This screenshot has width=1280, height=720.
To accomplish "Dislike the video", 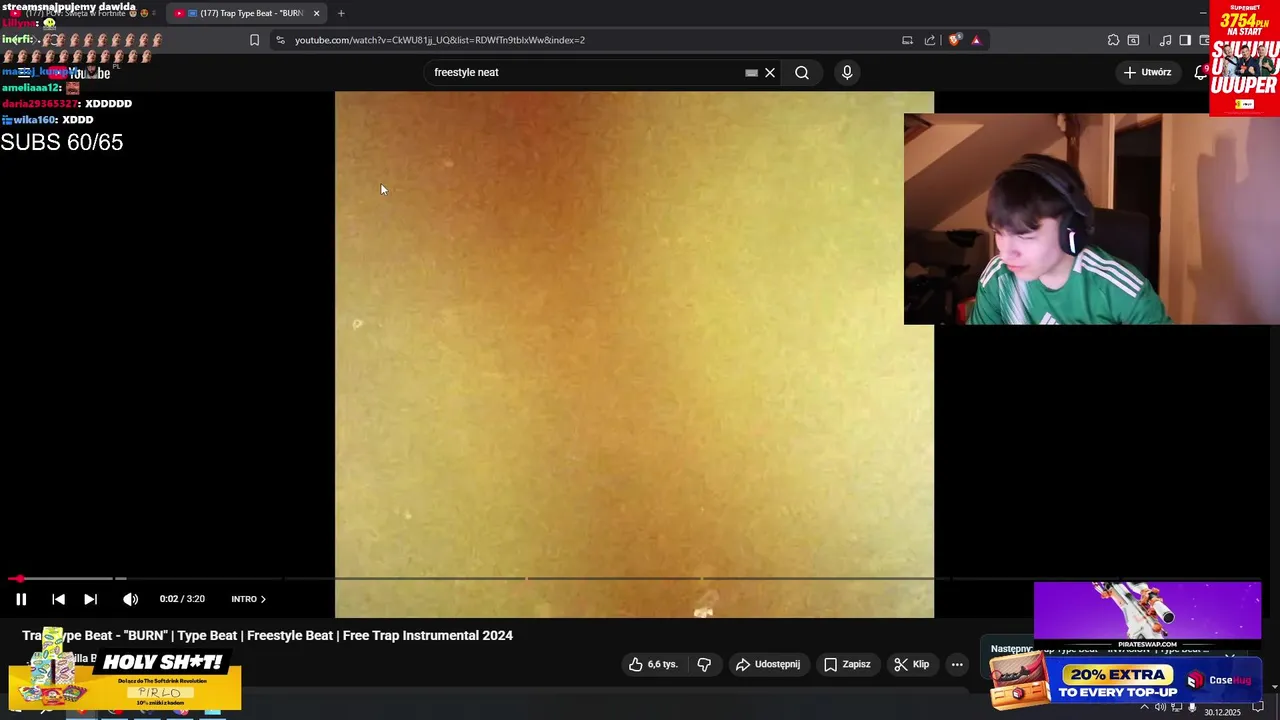I will click(704, 664).
